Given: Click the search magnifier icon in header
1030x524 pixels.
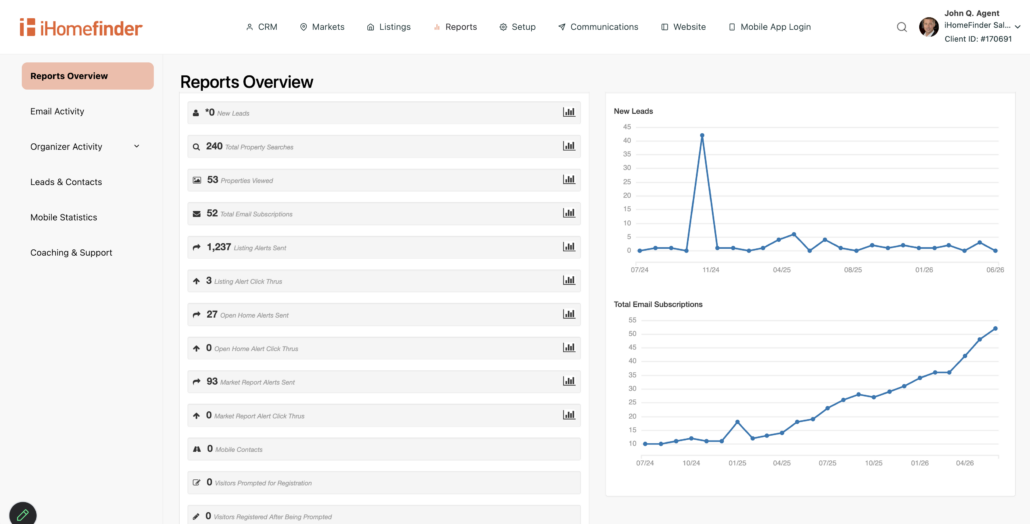Looking at the screenshot, I should tap(902, 27).
